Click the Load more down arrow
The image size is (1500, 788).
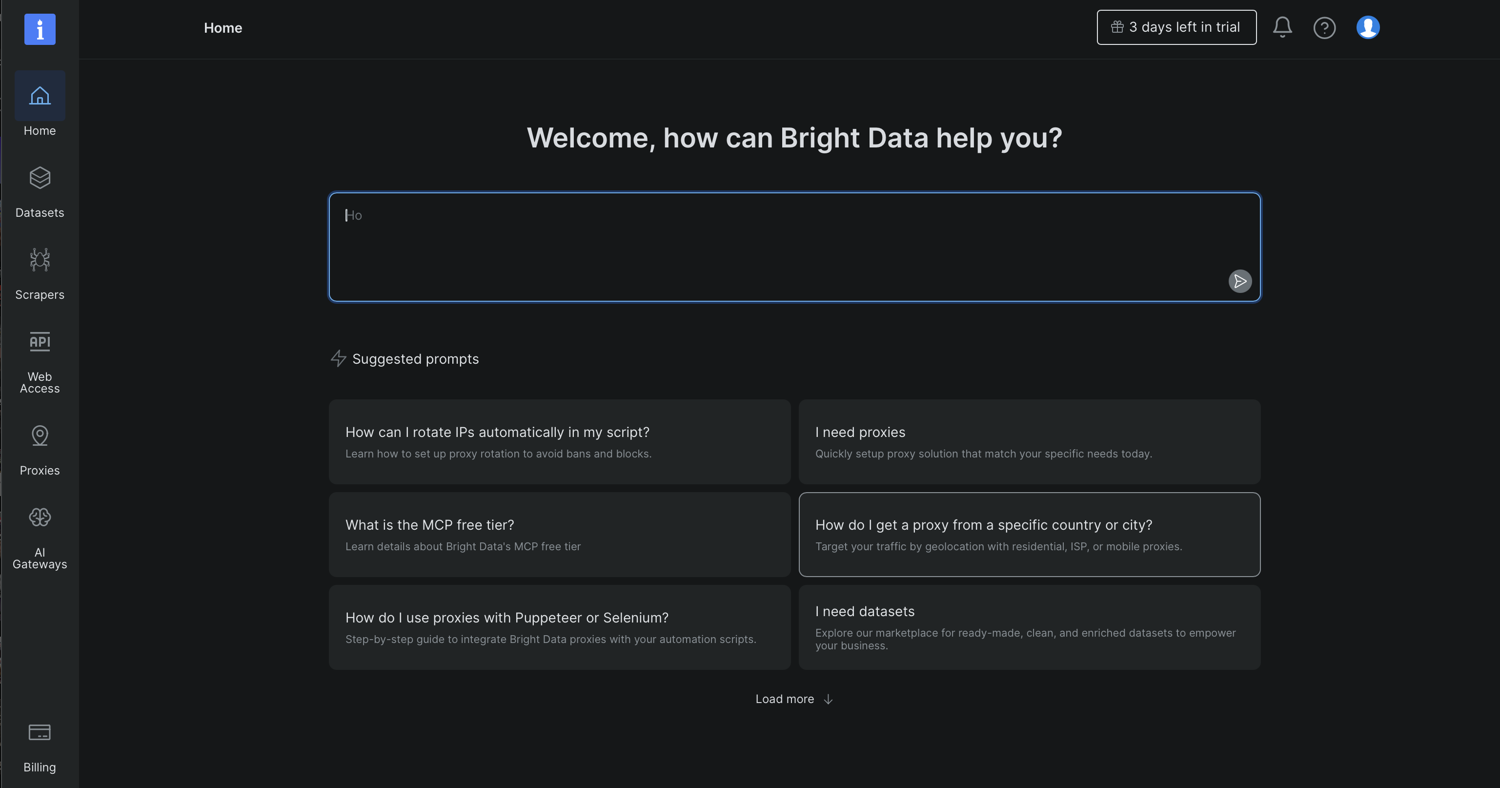[828, 699]
